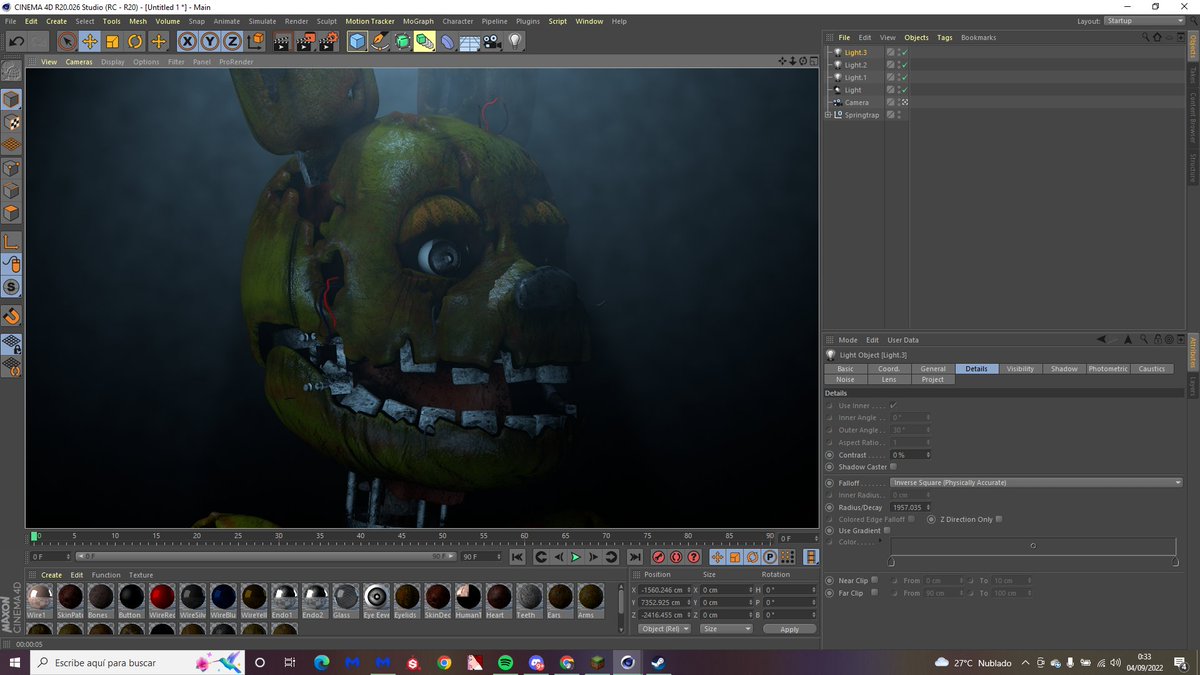The width and height of the screenshot is (1200, 675).
Task: Expand the Springtrap object hierarchy
Action: click(828, 115)
